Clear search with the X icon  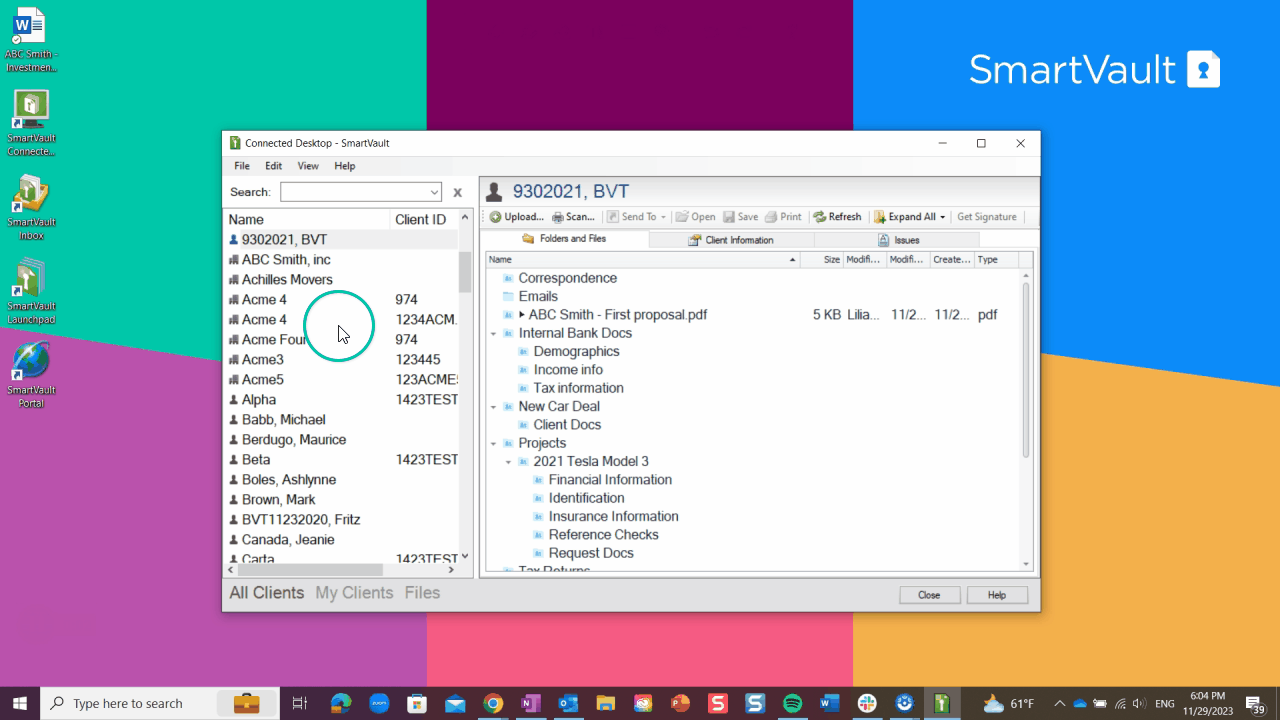[458, 192]
